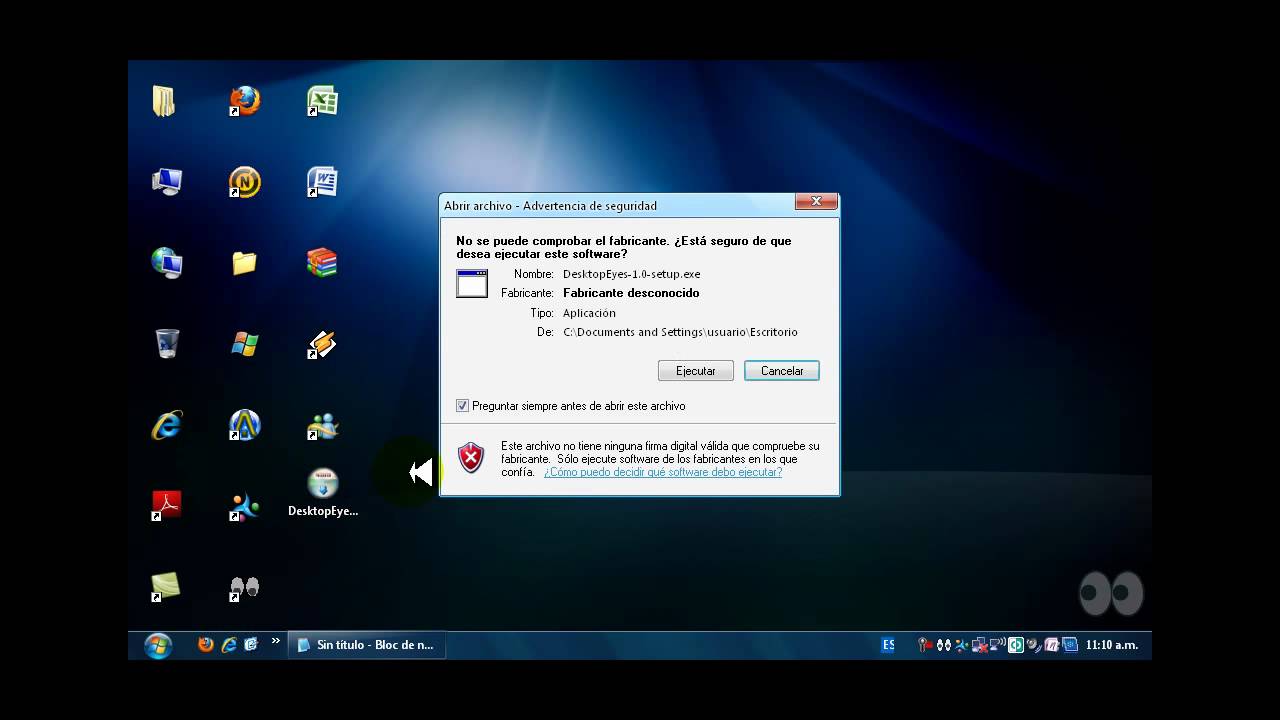
Task: Click the 11:10 a.m. clock
Action: pos(1112,645)
